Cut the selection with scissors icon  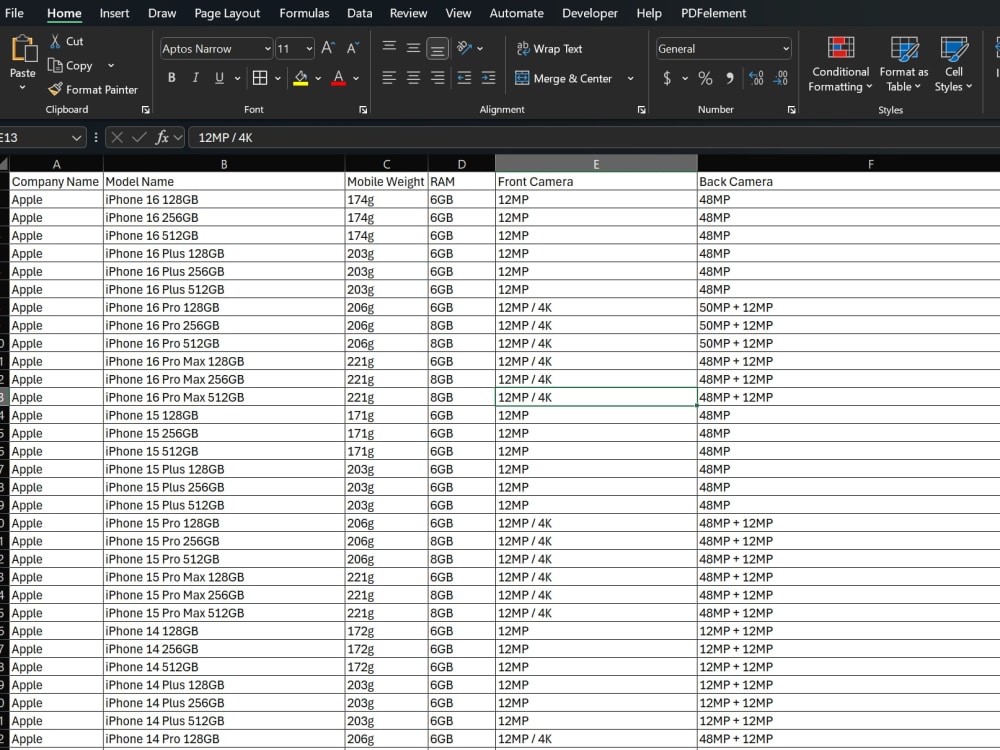pos(55,41)
